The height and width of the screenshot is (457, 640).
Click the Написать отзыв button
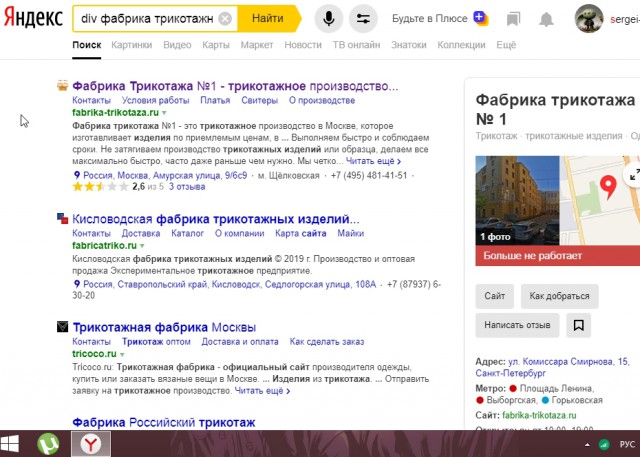(517, 325)
